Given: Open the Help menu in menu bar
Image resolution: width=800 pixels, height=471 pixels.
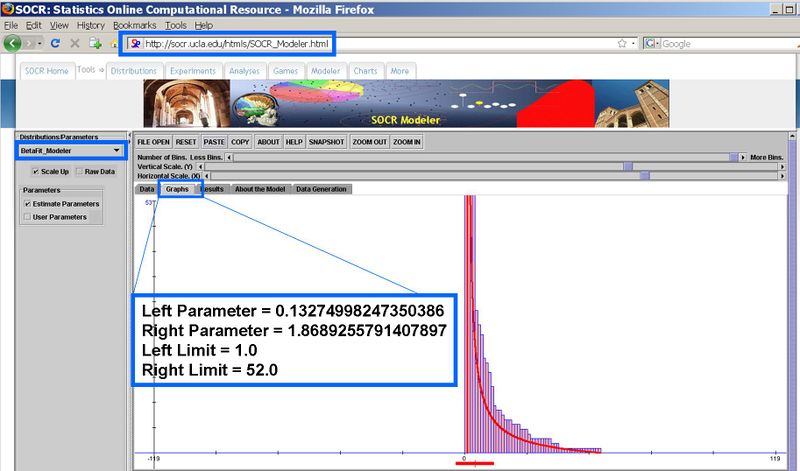Looking at the screenshot, I should 204,25.
